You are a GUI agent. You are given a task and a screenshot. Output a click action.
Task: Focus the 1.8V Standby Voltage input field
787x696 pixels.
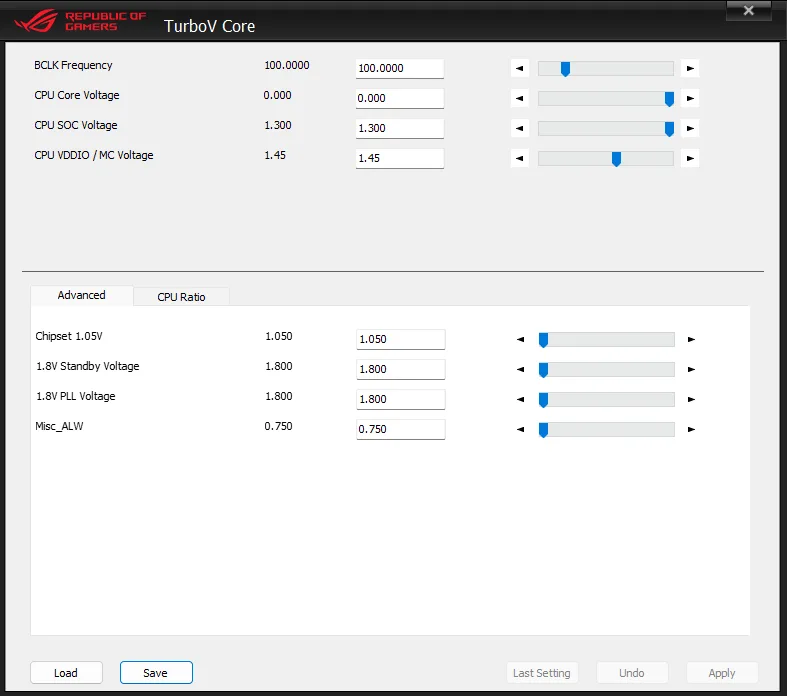[x=401, y=369]
